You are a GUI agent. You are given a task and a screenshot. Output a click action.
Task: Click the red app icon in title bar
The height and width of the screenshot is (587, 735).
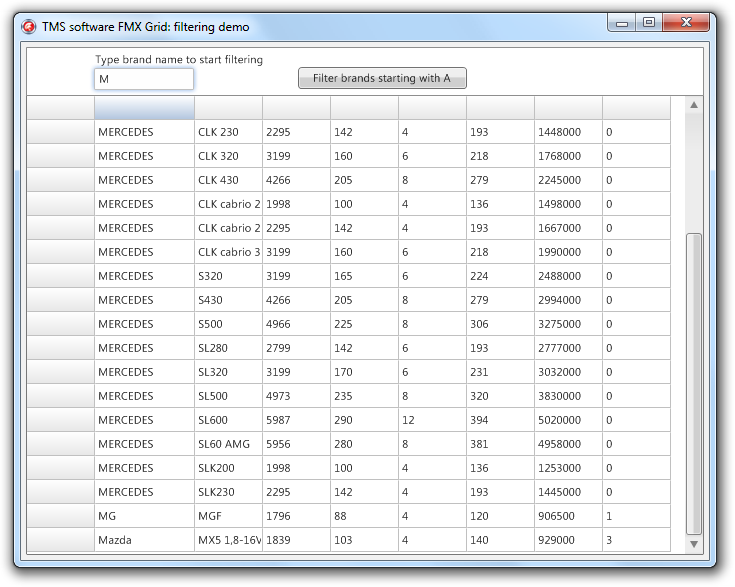(28, 26)
